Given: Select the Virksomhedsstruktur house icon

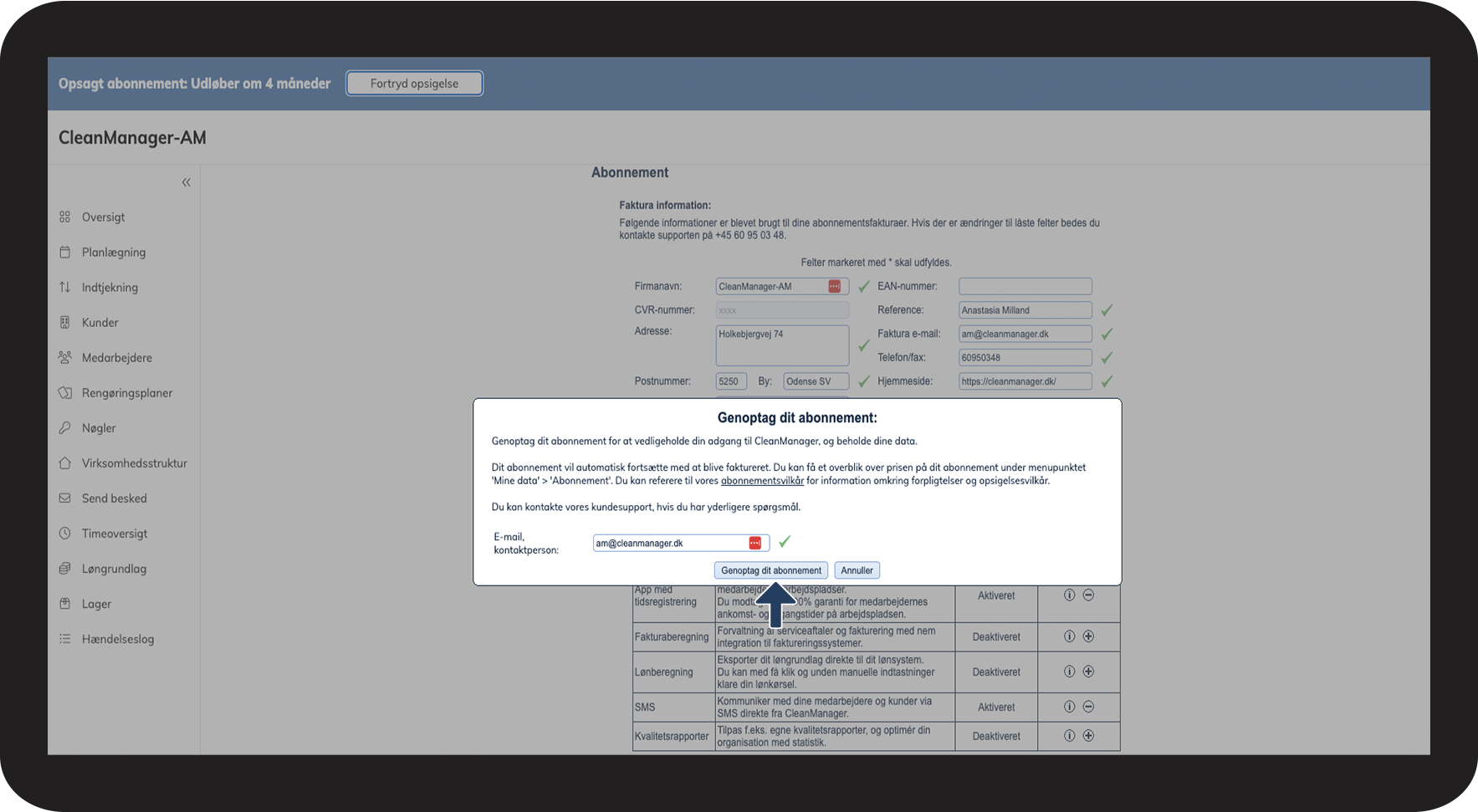Looking at the screenshot, I should click(x=64, y=462).
